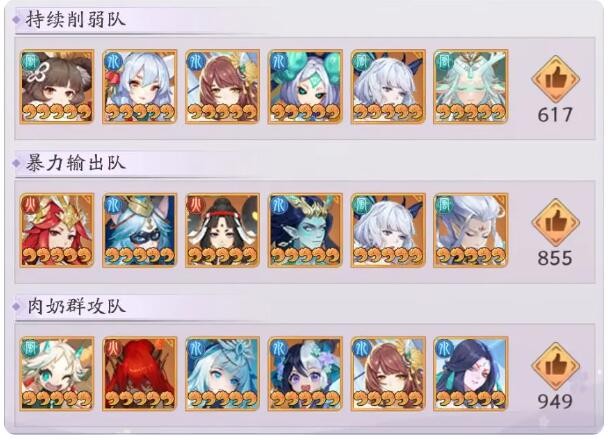The height and width of the screenshot is (440, 608).
Task: Select the brown-haired horned girl in 持续削弱队
Action: [57, 87]
